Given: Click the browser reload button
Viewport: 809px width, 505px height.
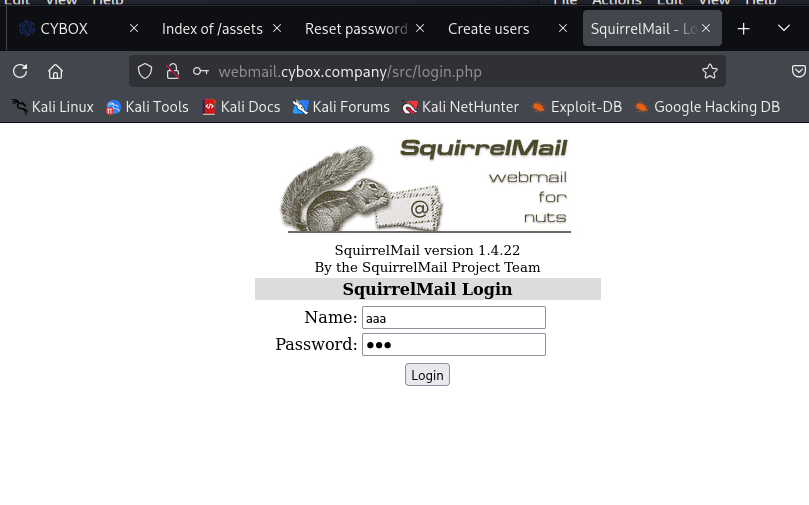Looking at the screenshot, I should [20, 71].
